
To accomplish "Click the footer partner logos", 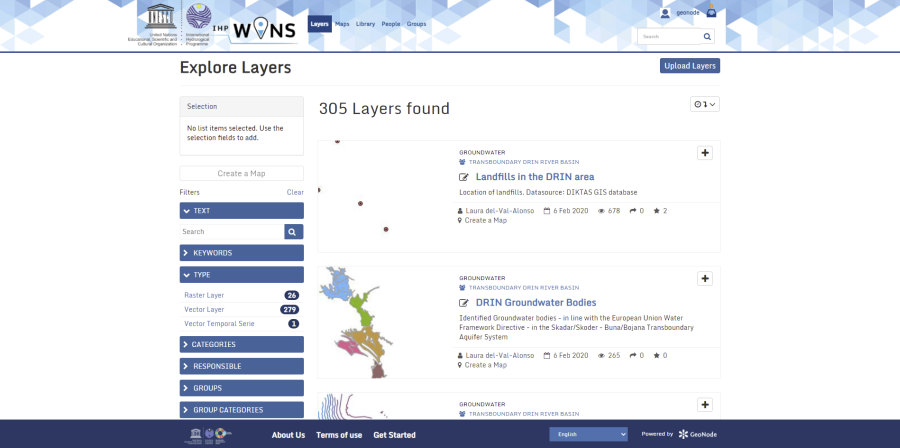I will [208, 435].
